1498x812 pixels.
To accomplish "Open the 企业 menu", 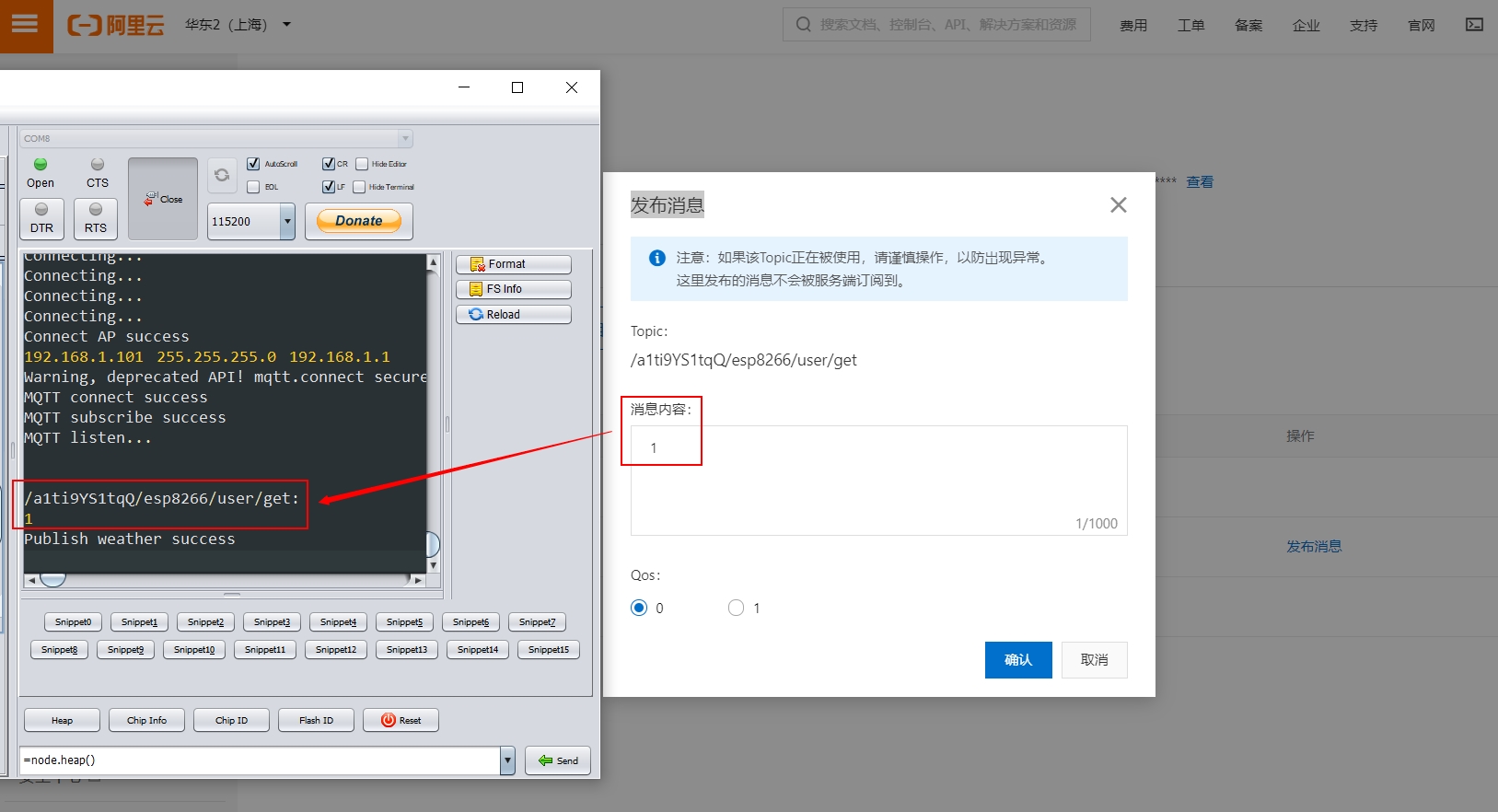I will pos(1306,26).
